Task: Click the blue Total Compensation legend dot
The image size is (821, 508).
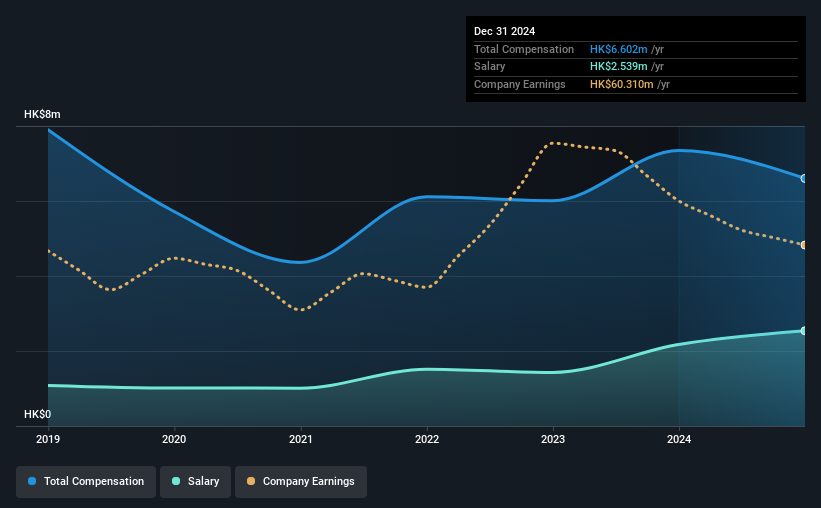Action: [x=32, y=481]
